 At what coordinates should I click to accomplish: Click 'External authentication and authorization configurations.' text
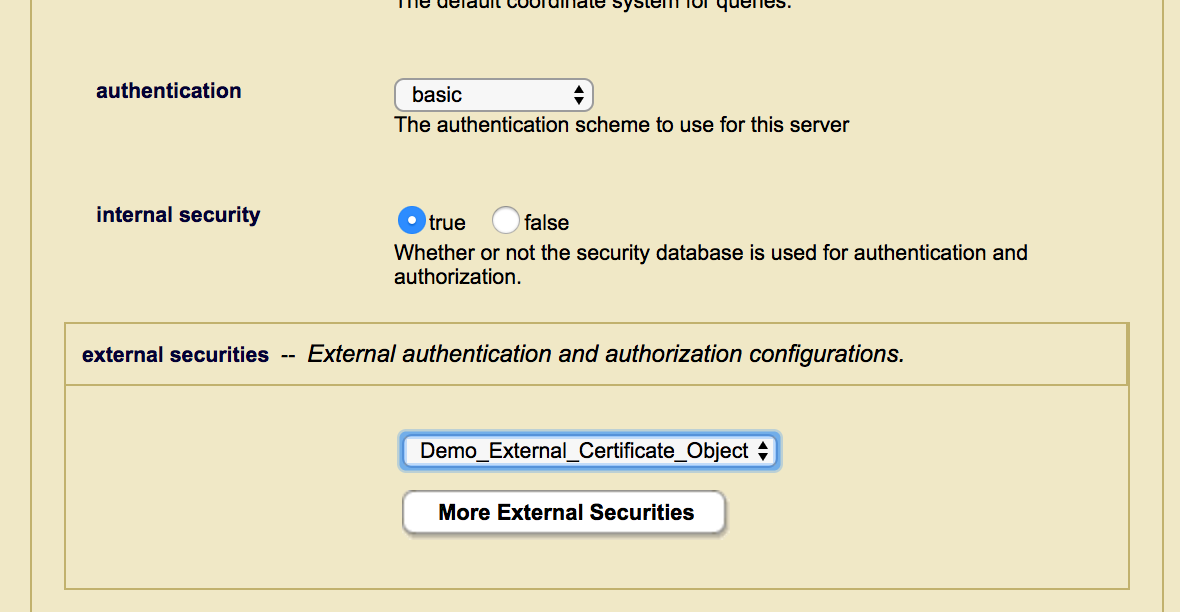click(x=606, y=354)
